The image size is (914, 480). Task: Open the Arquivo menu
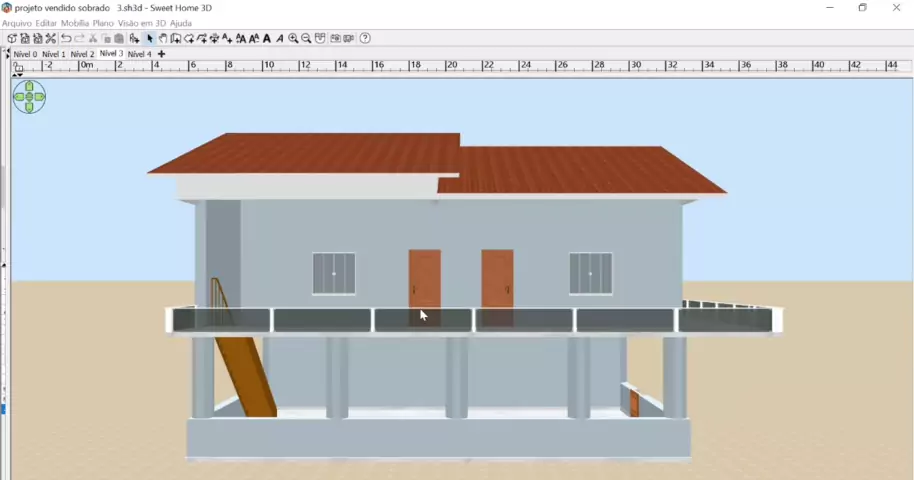16,23
